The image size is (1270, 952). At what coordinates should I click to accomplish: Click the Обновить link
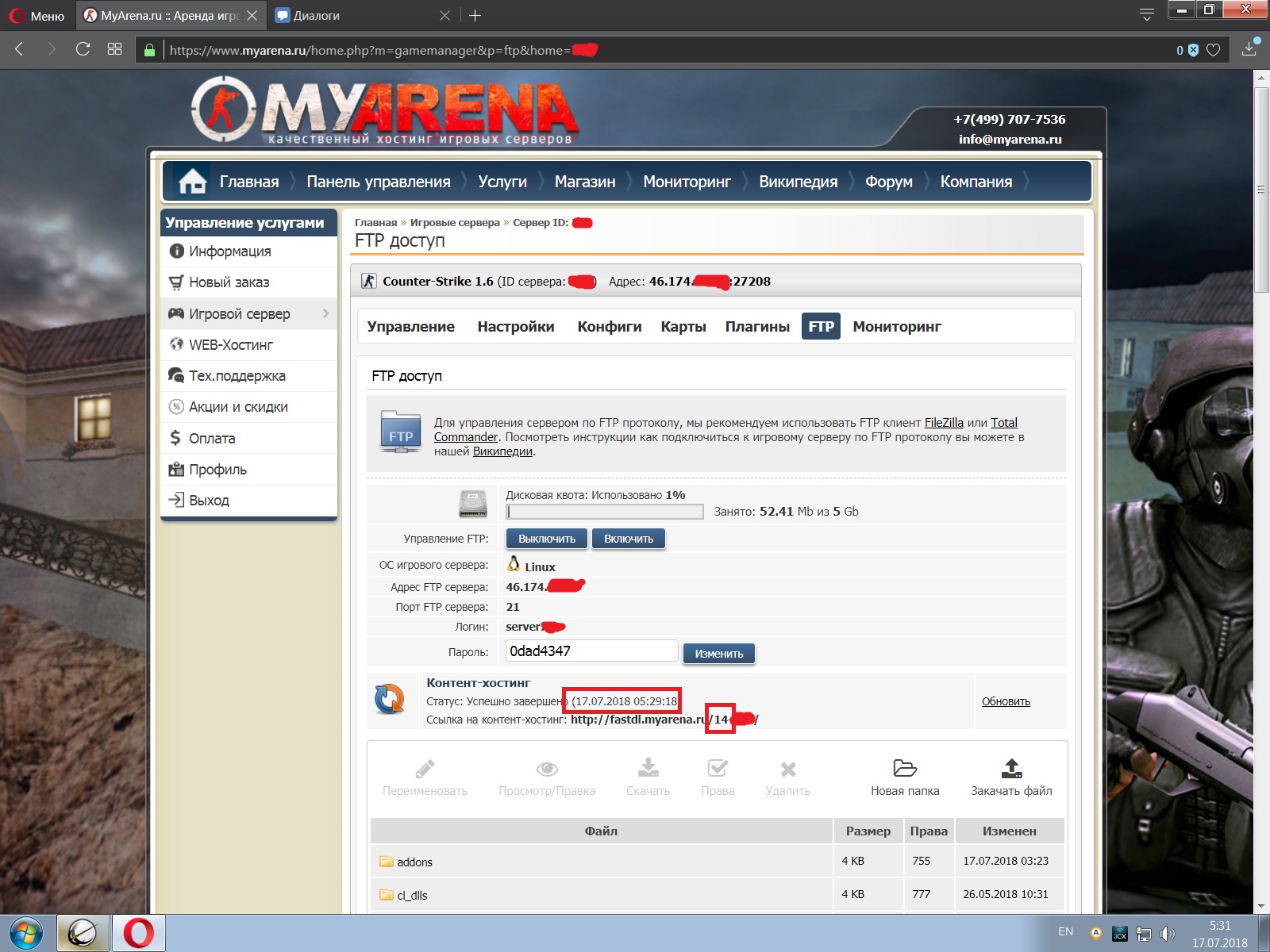click(x=1006, y=701)
